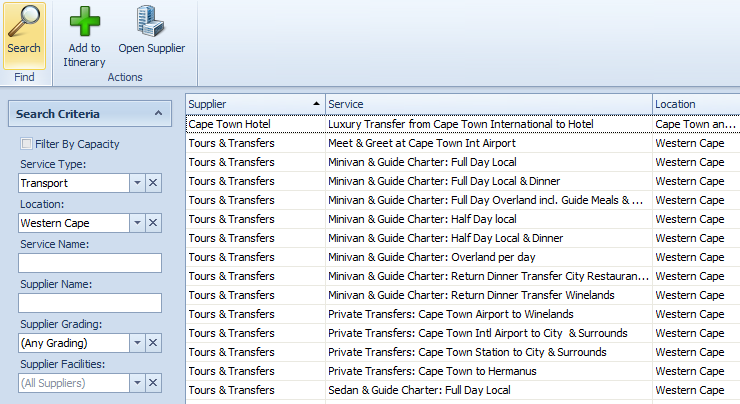This screenshot has width=740, height=404.
Task: Click Western Cape cell in Winelands airport row
Action: [x=696, y=314]
